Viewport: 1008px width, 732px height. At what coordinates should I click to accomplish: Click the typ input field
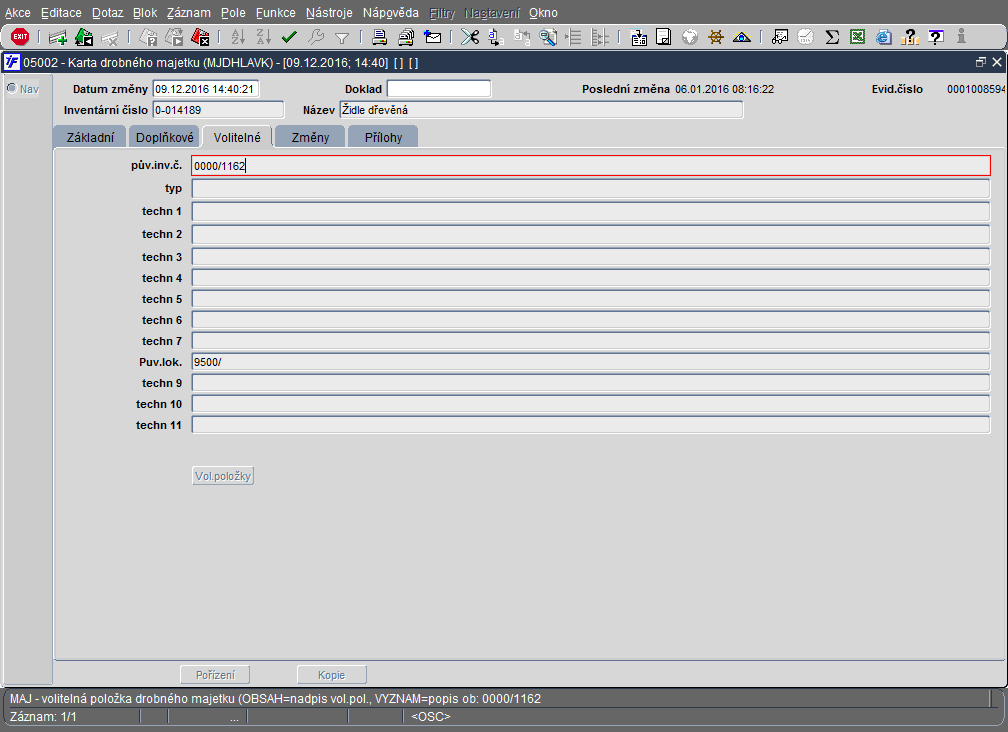pyautogui.click(x=591, y=189)
